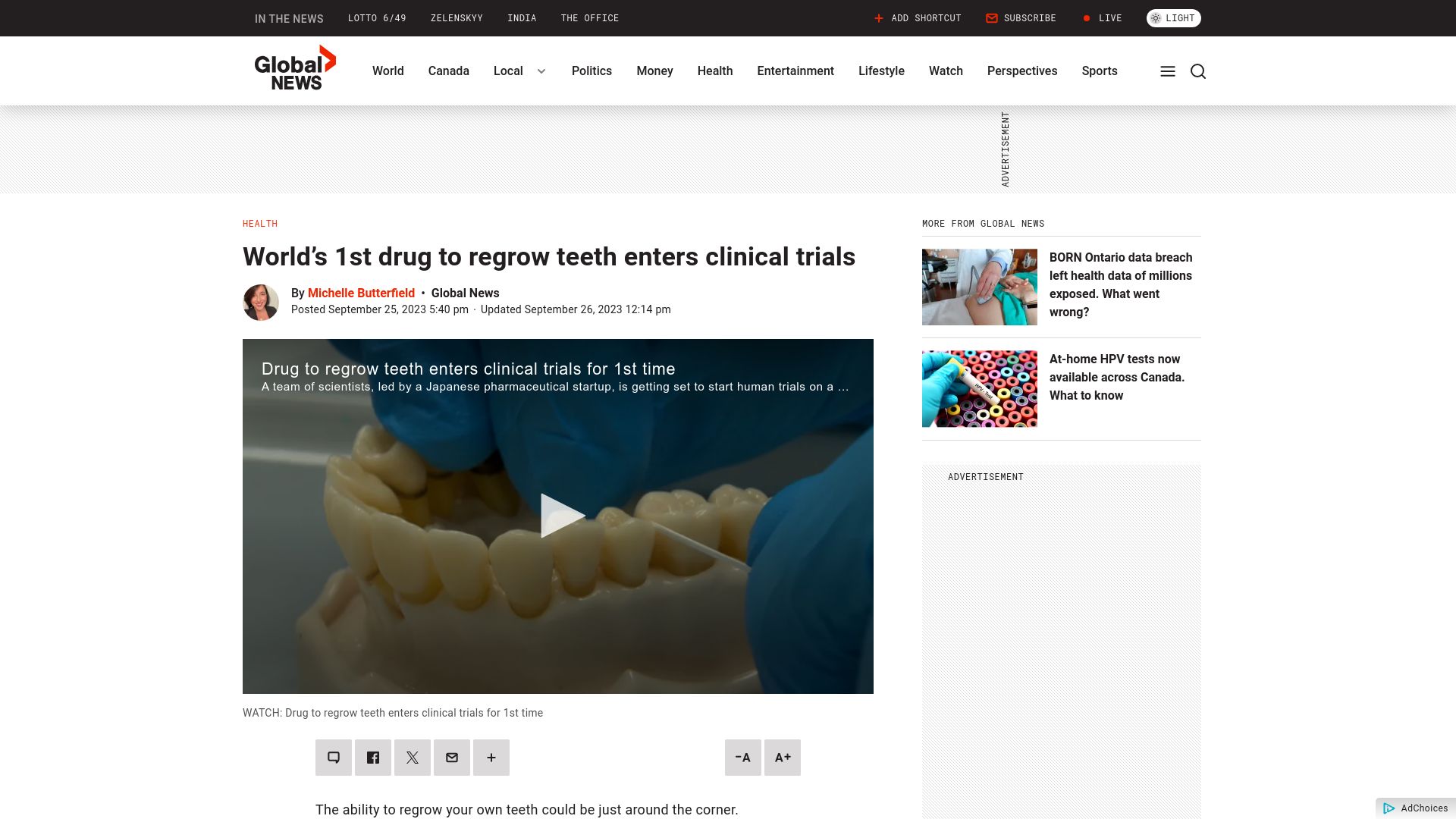Open the World section

click(x=388, y=71)
